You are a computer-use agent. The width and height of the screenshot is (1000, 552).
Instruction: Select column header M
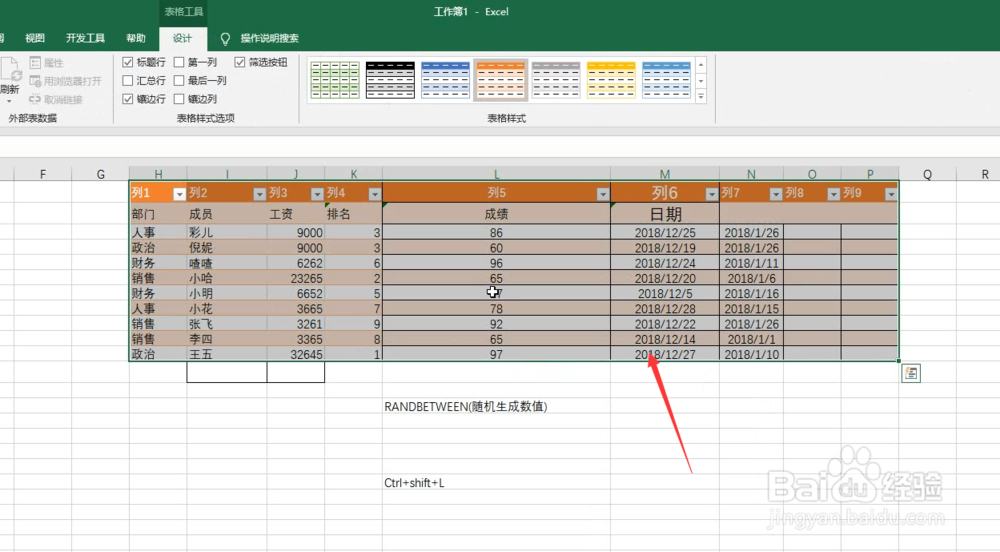pyautogui.click(x=665, y=174)
